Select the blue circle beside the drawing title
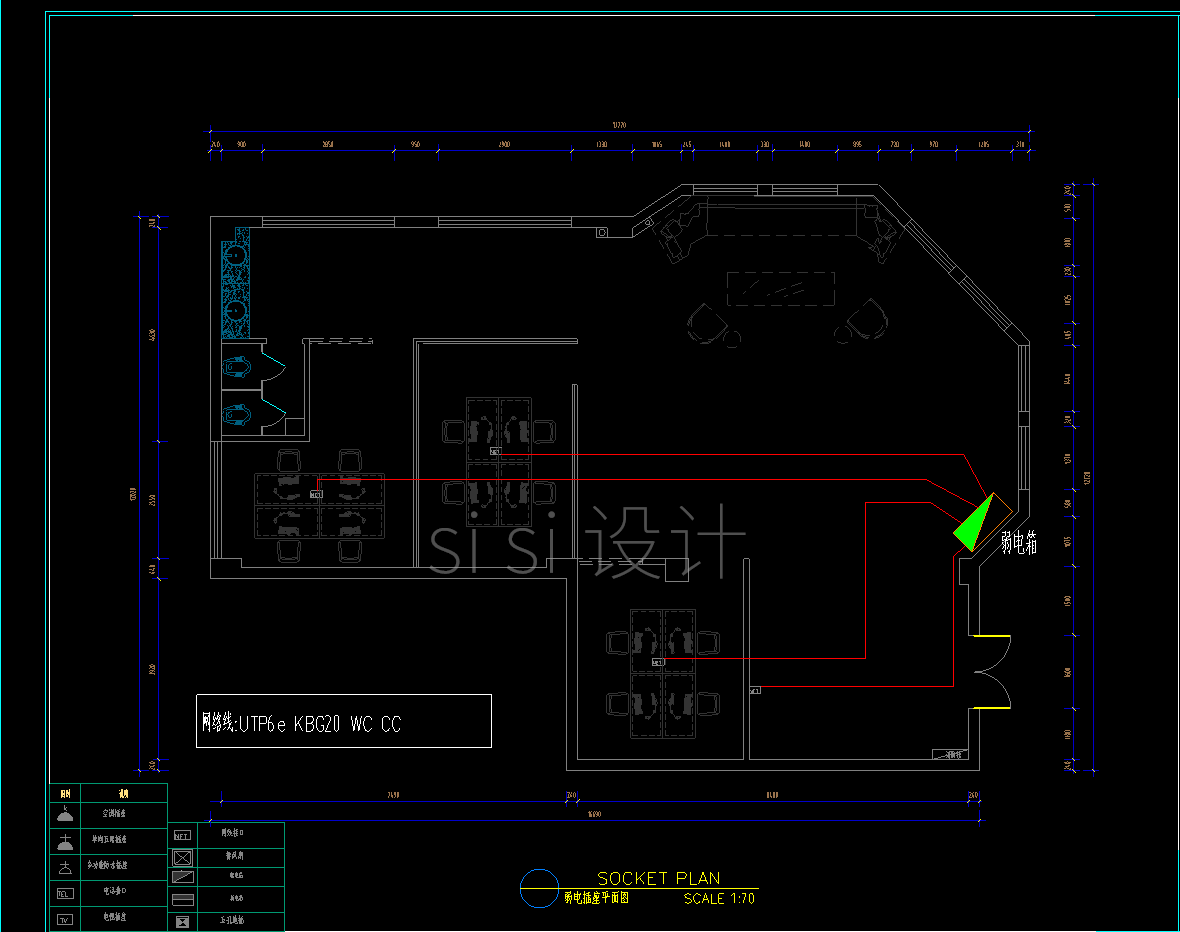Viewport: 1180px width, 932px height. [539, 886]
